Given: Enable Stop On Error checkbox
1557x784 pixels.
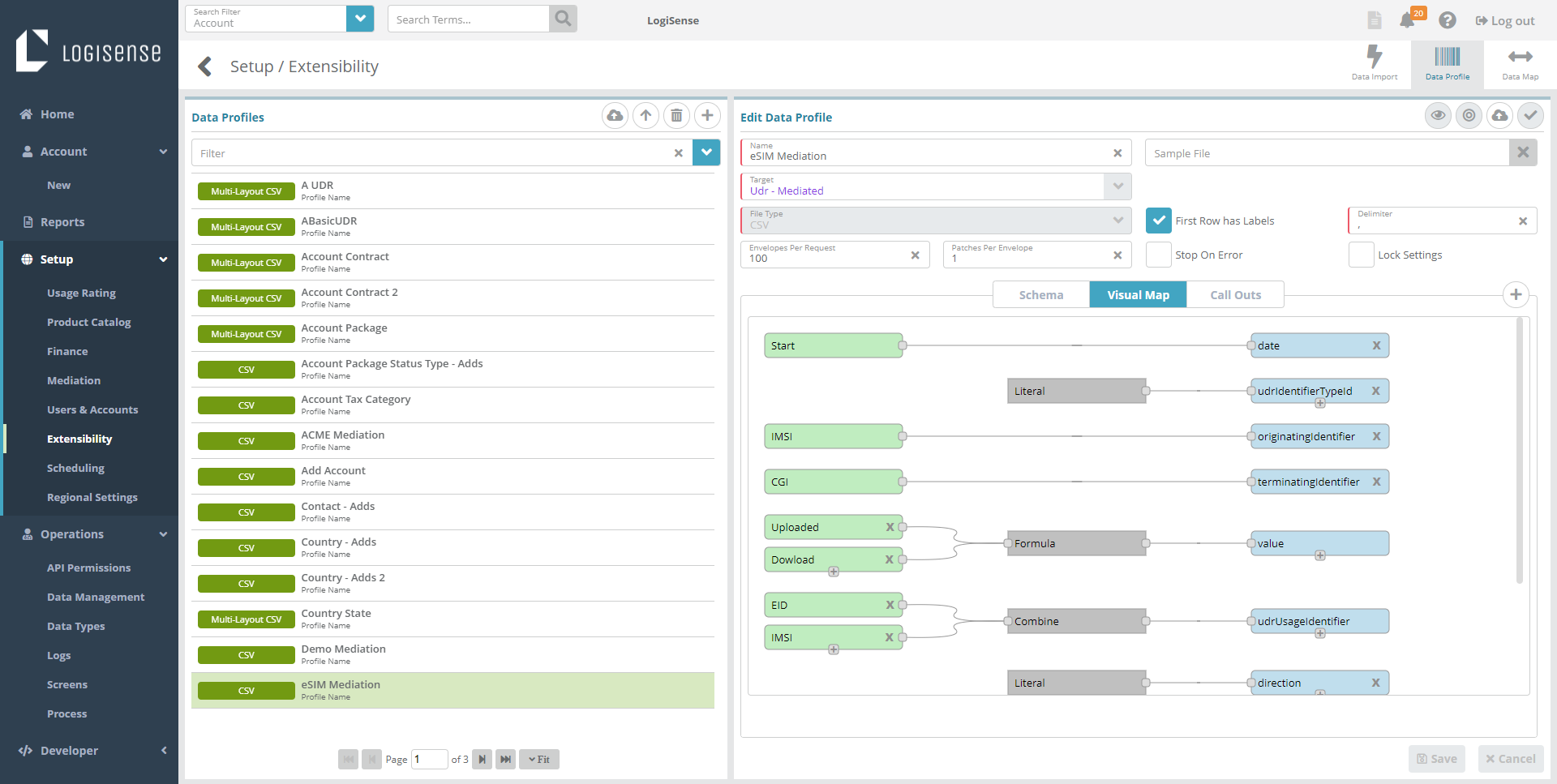Looking at the screenshot, I should (1158, 255).
